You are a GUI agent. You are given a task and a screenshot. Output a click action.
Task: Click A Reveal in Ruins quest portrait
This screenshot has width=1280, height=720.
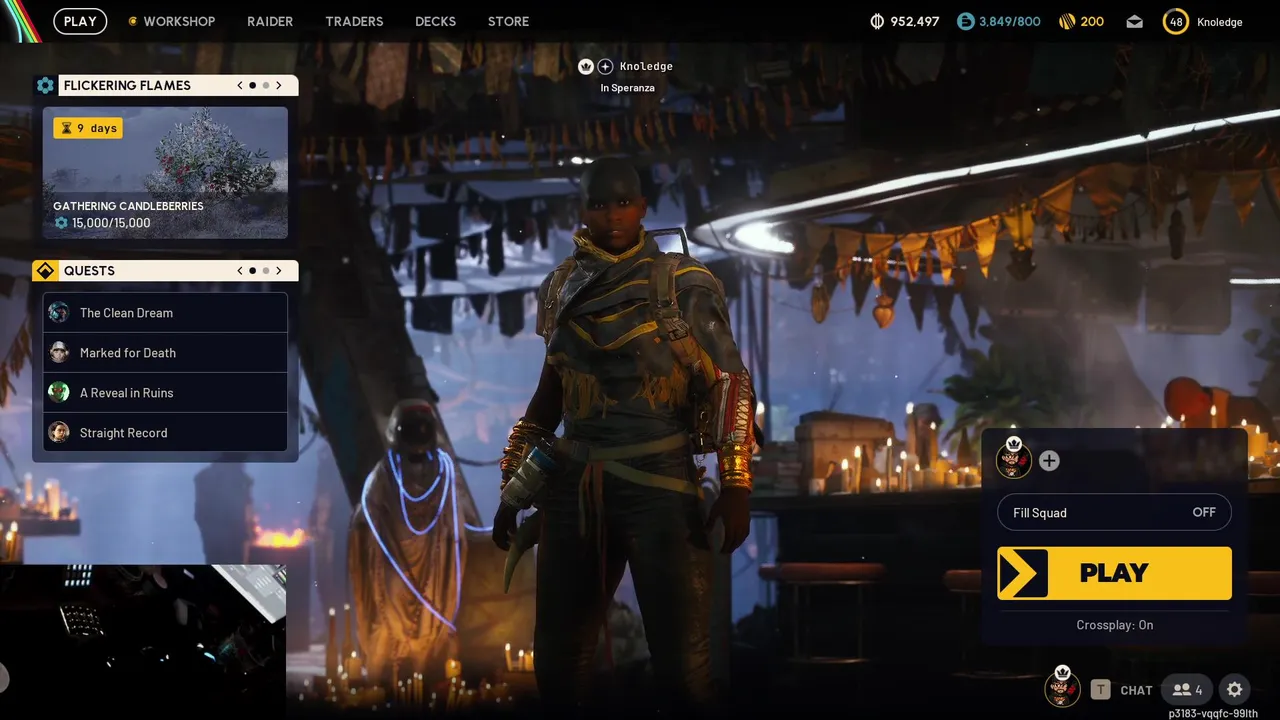[59, 392]
